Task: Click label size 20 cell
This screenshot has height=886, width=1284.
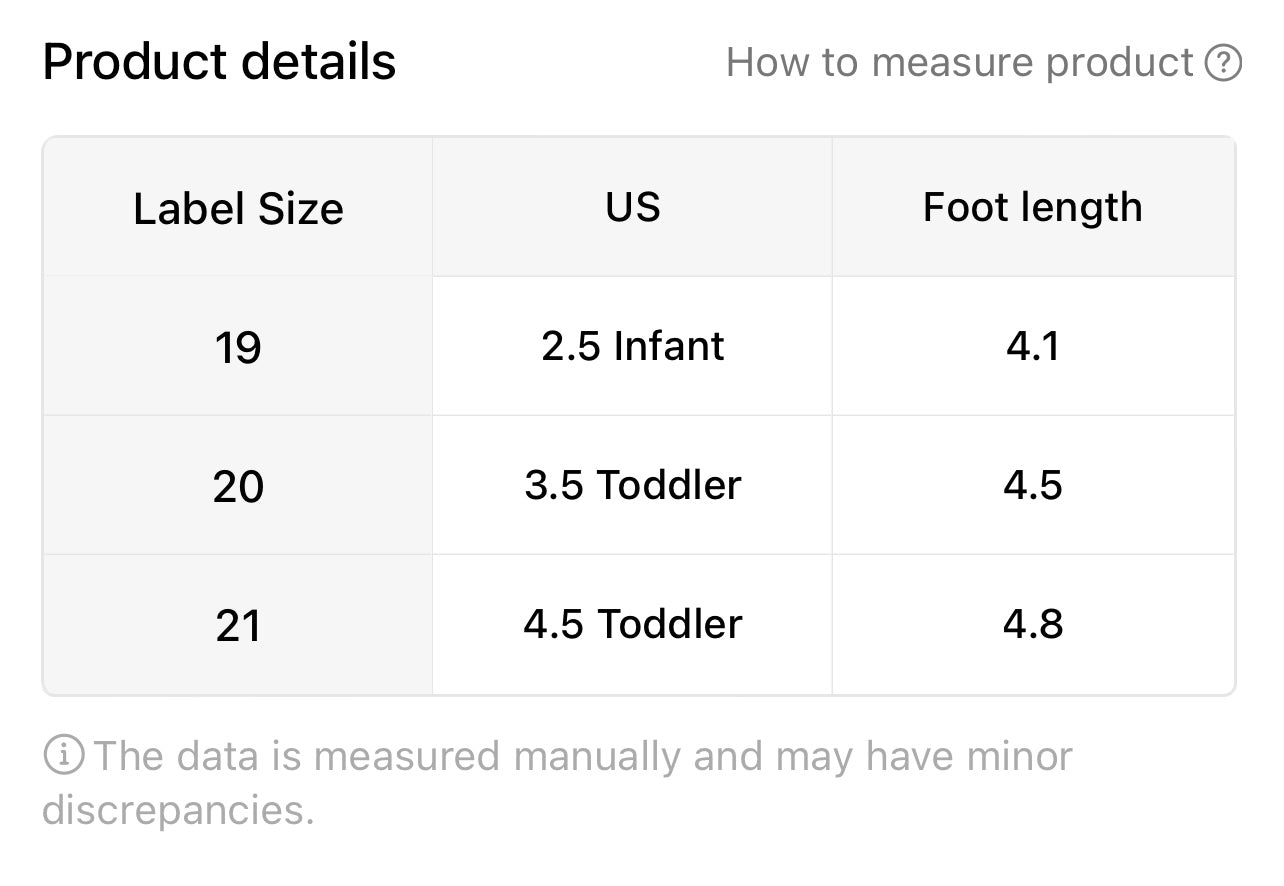Action: [x=238, y=486]
